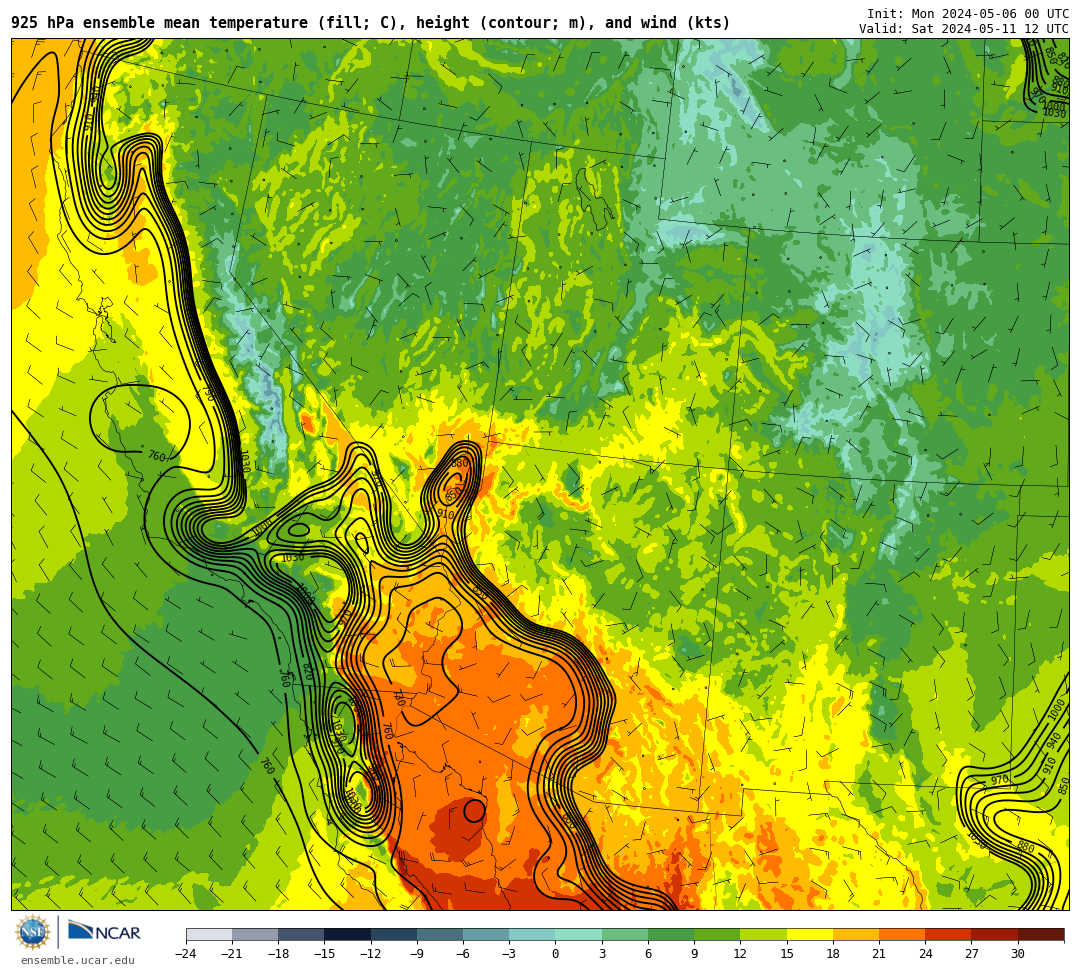Image resolution: width=1080 pixels, height=973 pixels.
Task: Pick the colorbar swatch between -15 and -12
Action: [348, 934]
